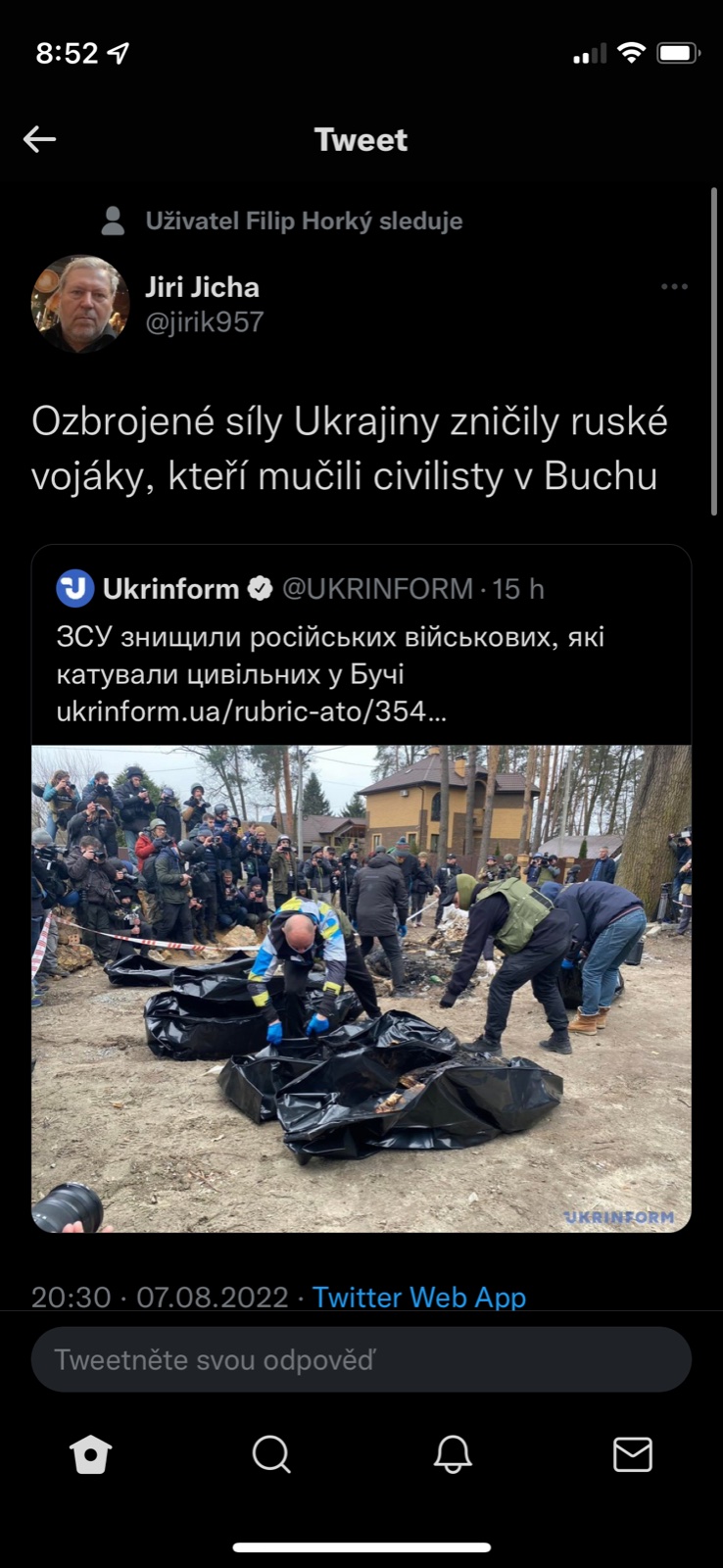
Task: Open the Search magnifier tab
Action: (x=271, y=1454)
